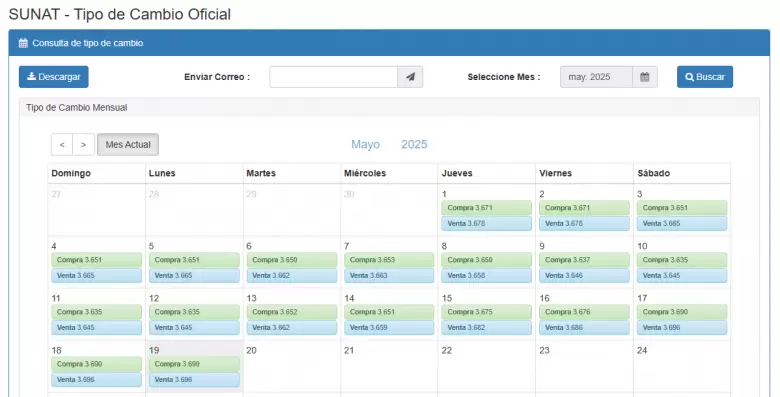This screenshot has height=397, width=780.
Task: Select Venta 3.665 on Saturday May 3
Action: click(x=682, y=223)
